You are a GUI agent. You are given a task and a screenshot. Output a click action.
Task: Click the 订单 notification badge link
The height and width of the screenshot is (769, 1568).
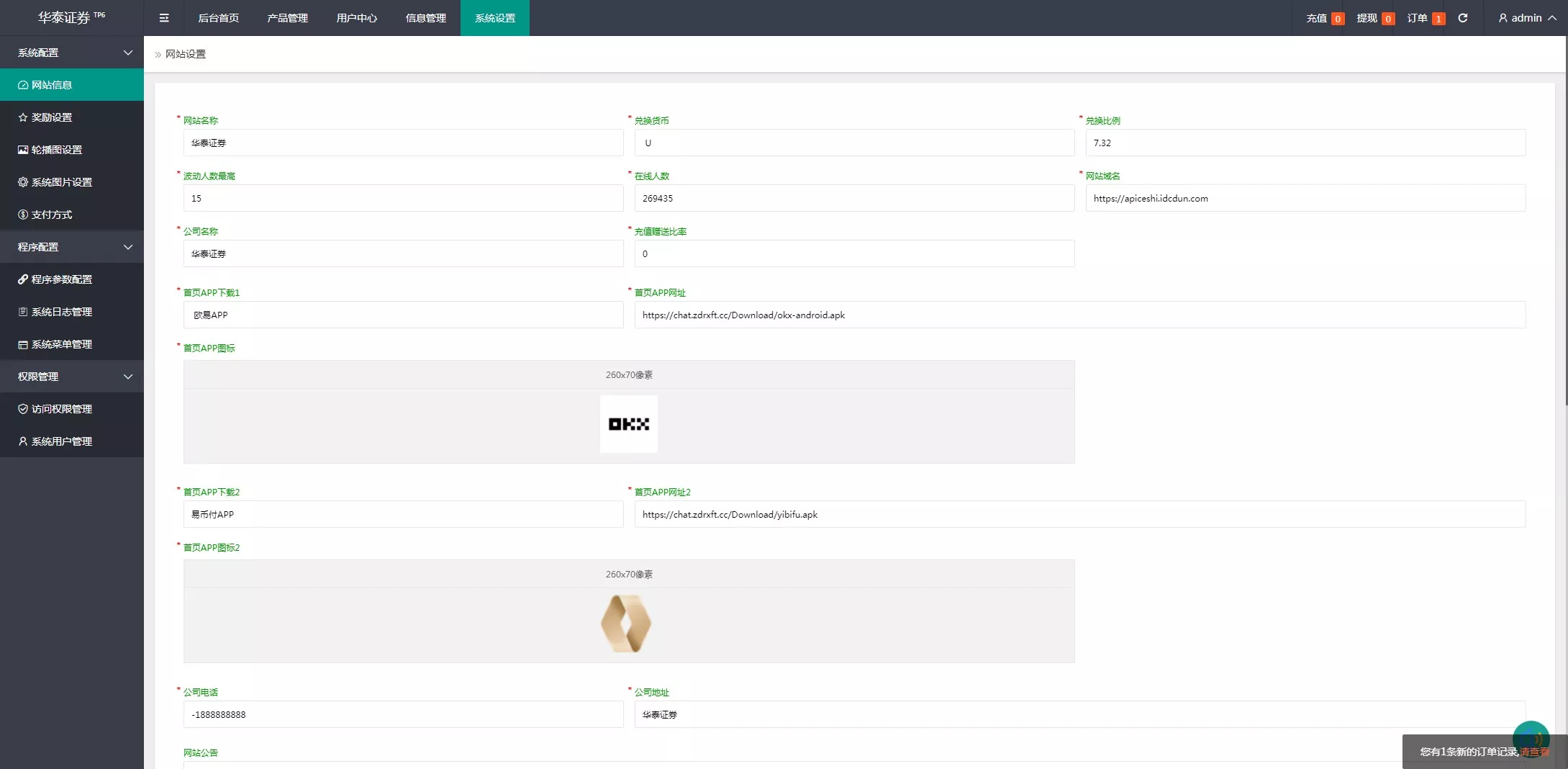pos(1426,18)
